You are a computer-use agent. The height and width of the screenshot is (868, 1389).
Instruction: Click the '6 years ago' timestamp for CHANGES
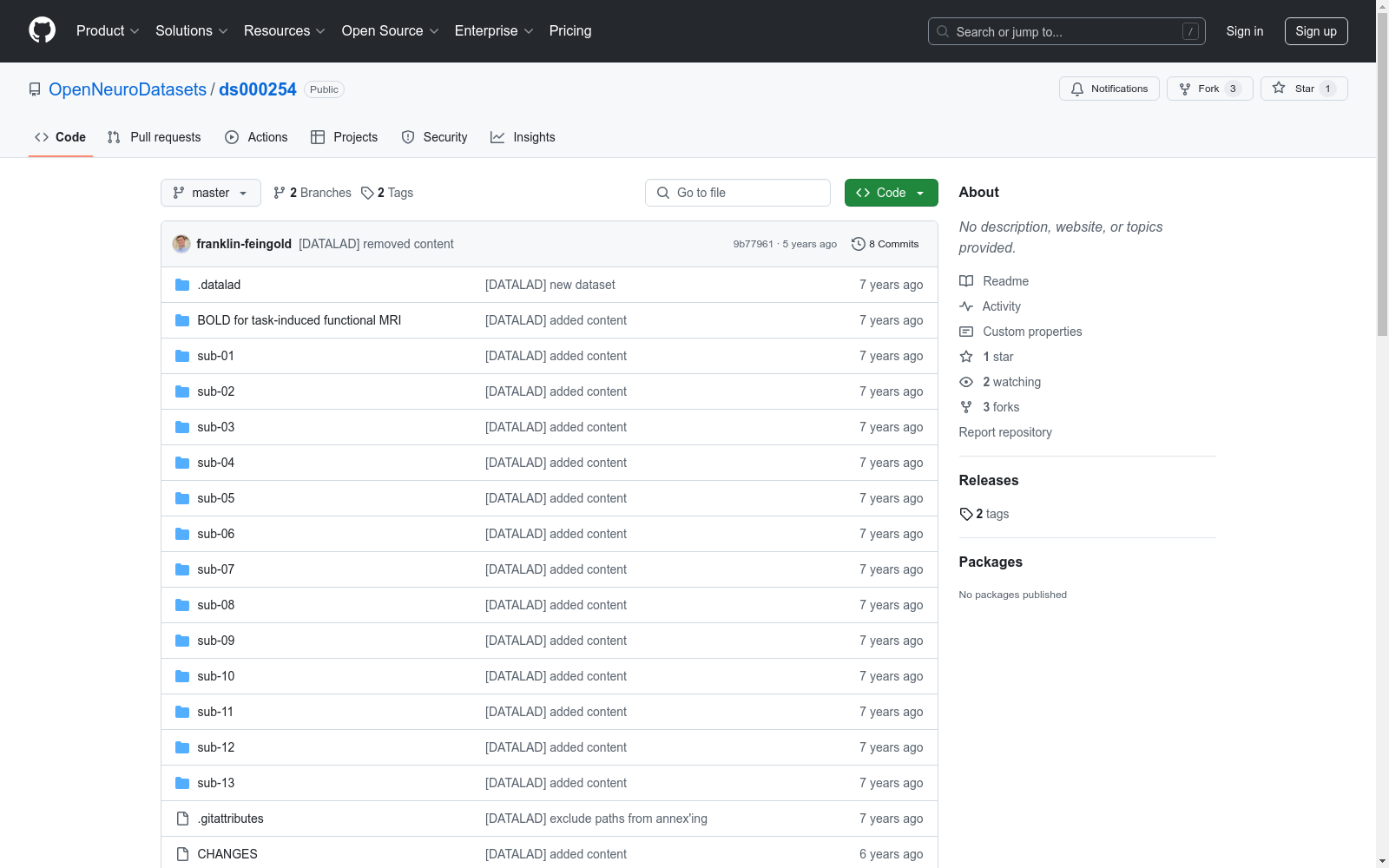click(892, 854)
